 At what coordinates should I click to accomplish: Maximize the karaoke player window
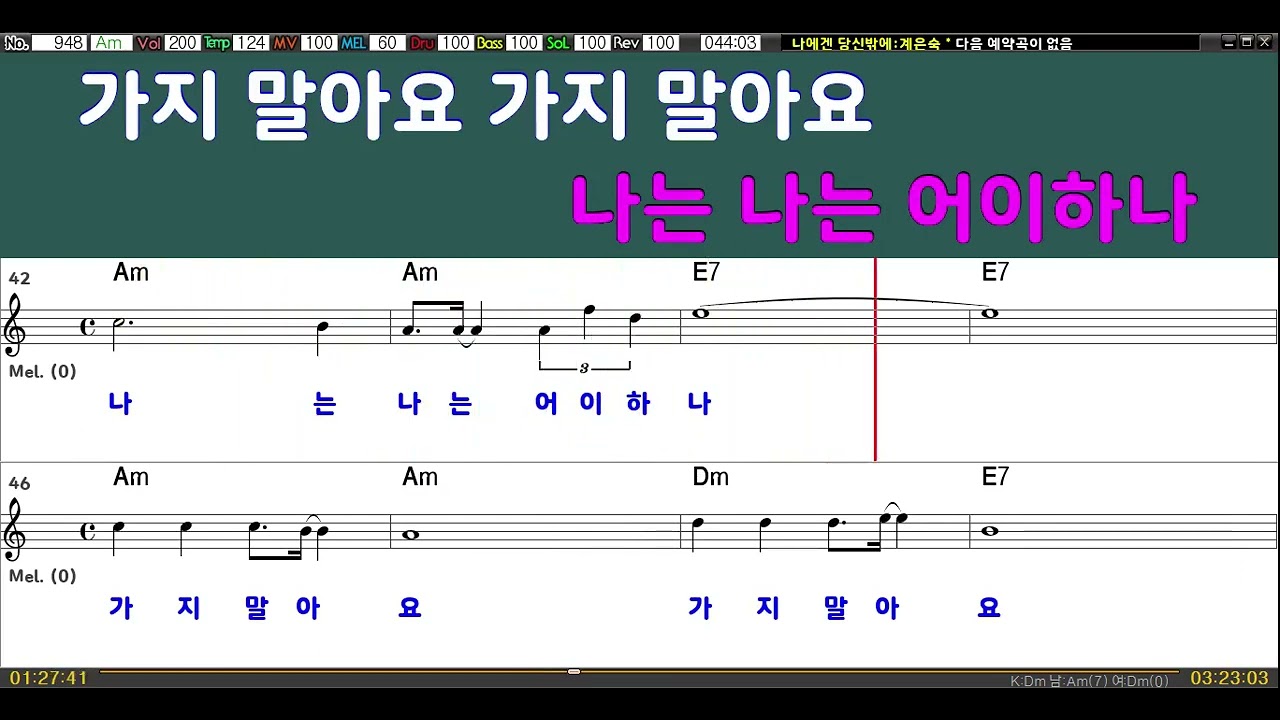1247,42
